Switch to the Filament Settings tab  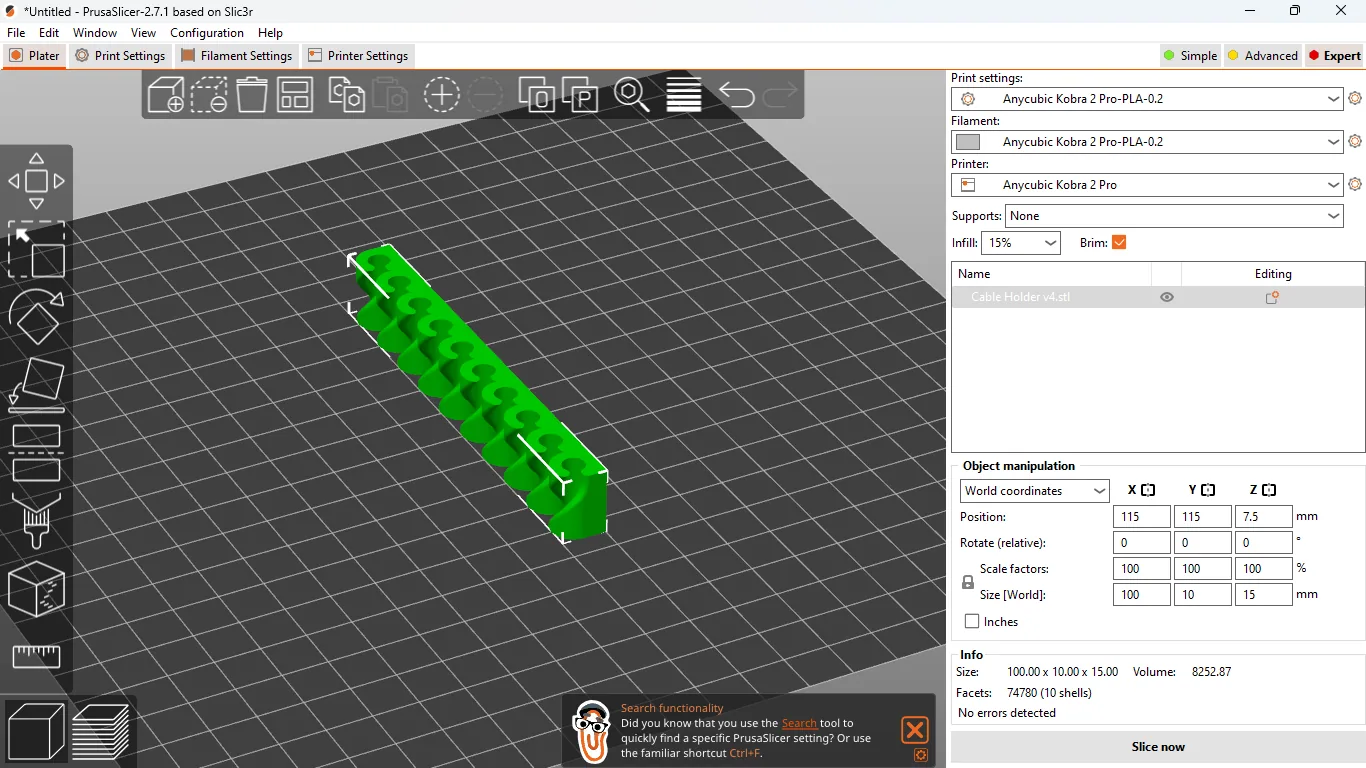tap(236, 56)
